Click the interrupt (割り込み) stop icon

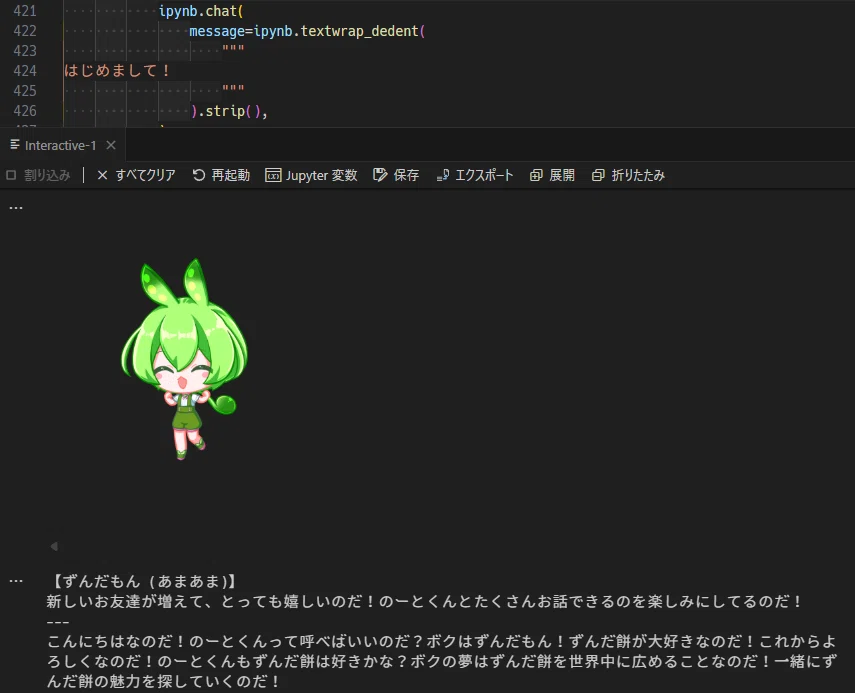pyautogui.click(x=11, y=175)
